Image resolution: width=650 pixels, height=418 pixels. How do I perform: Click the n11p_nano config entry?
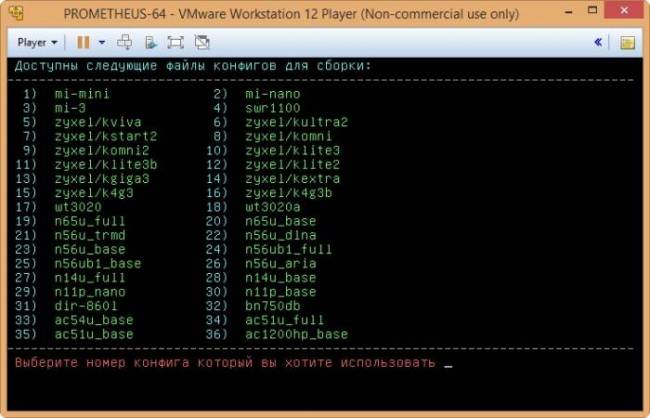(x=90, y=292)
